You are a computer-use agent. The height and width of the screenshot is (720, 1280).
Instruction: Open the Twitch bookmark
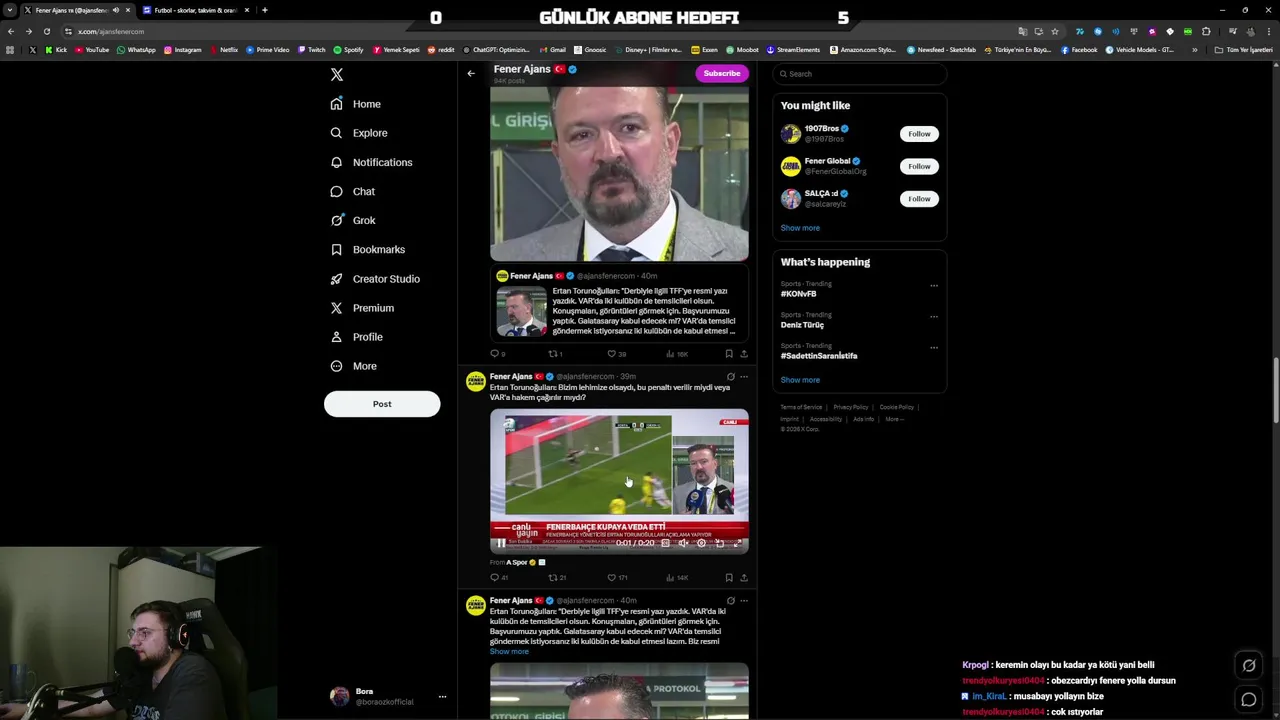click(x=312, y=50)
